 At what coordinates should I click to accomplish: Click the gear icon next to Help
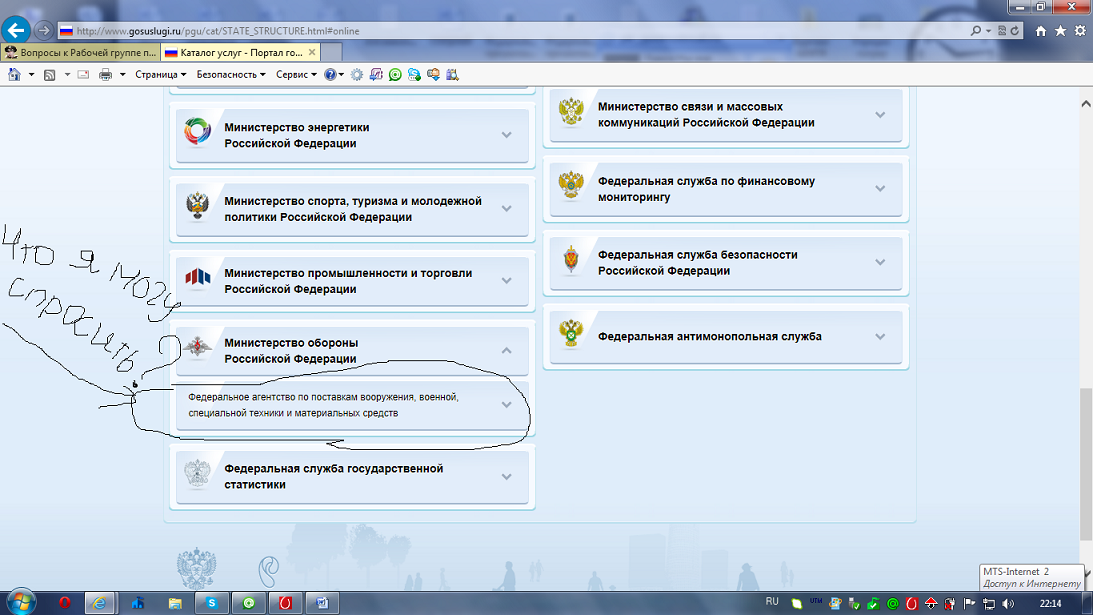click(357, 75)
